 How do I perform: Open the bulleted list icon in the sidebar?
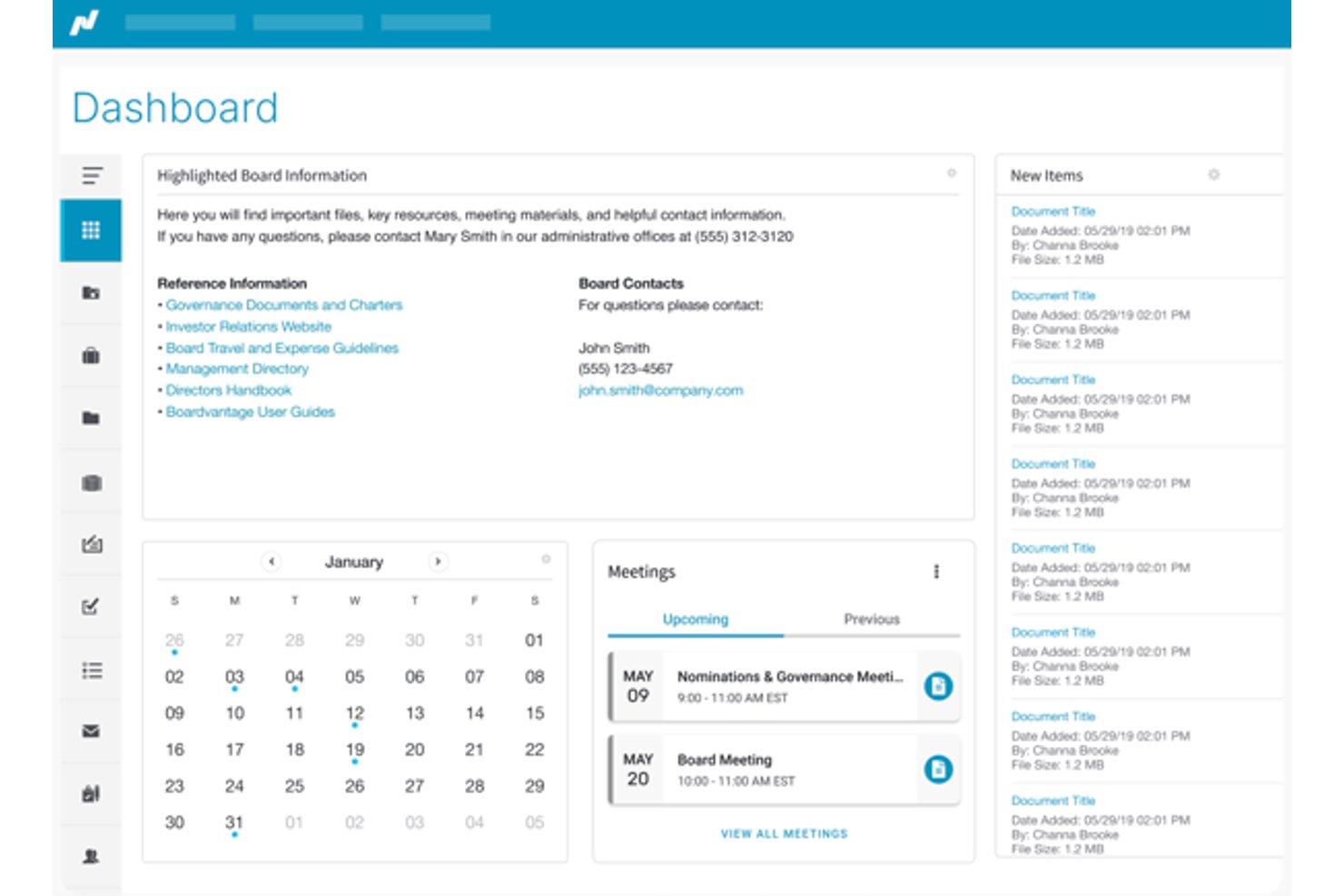(x=91, y=670)
